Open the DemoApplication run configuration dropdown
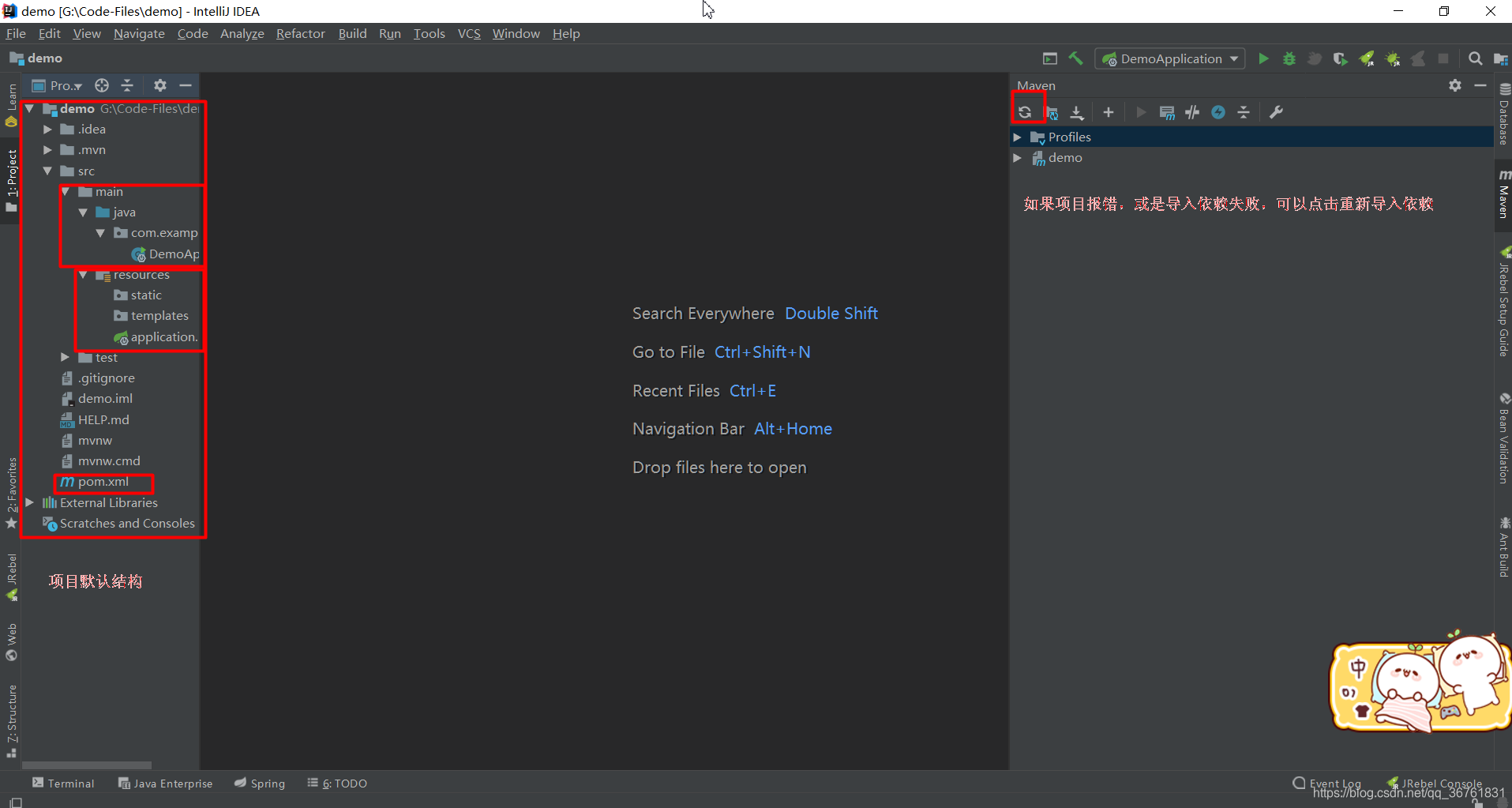Viewport: 1512px width, 808px height. pos(1170,58)
